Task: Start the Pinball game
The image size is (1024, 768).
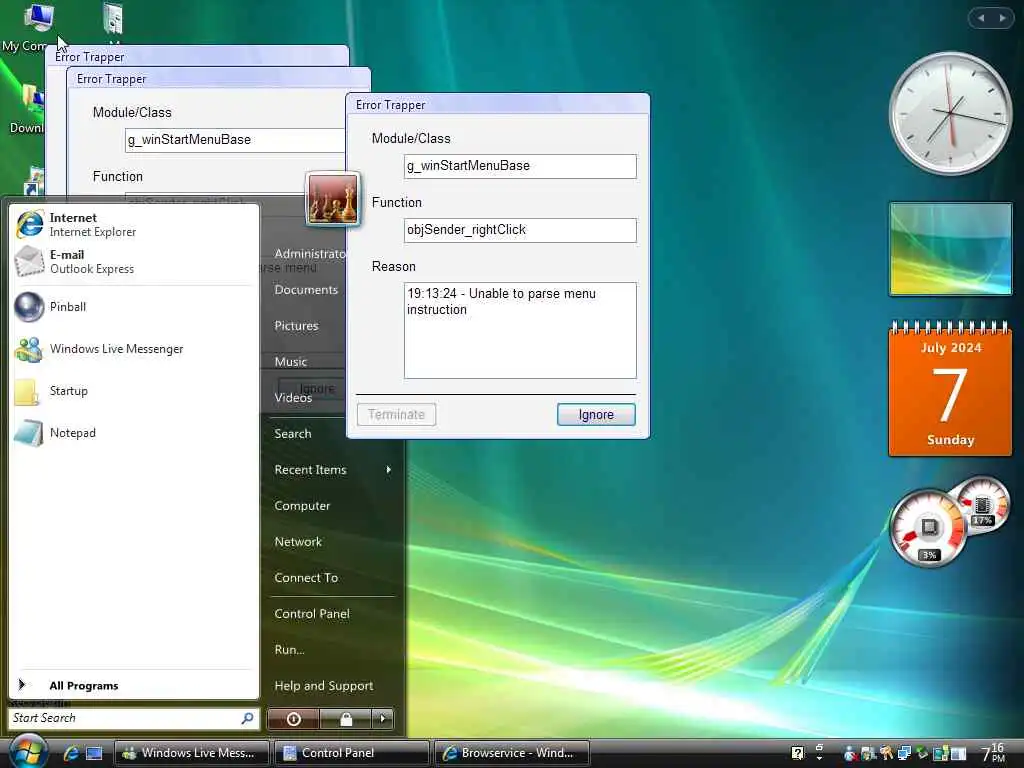Action: (133, 307)
